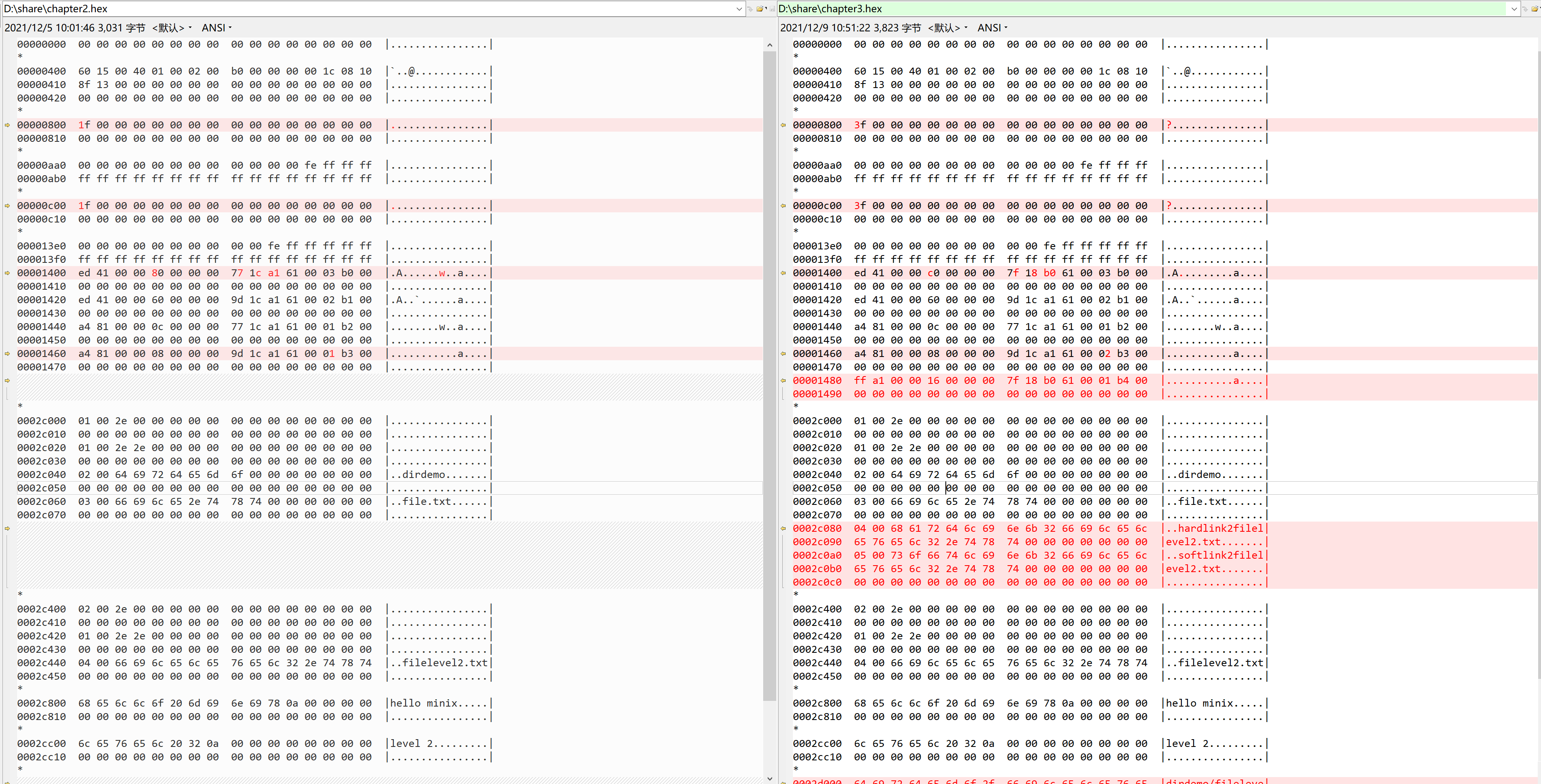Image resolution: width=1541 pixels, height=784 pixels.
Task: Click left difference arrow marker at row 00001400
Action: 7,273
